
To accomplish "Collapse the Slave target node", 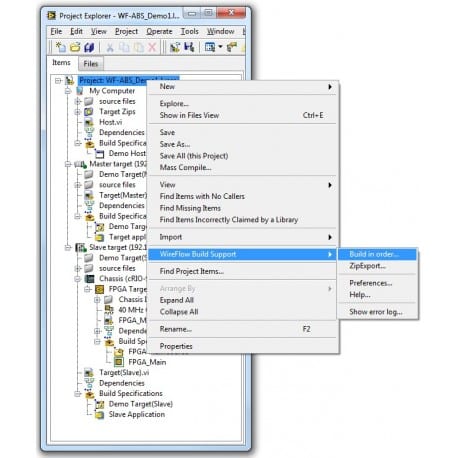I will (x=68, y=247).
